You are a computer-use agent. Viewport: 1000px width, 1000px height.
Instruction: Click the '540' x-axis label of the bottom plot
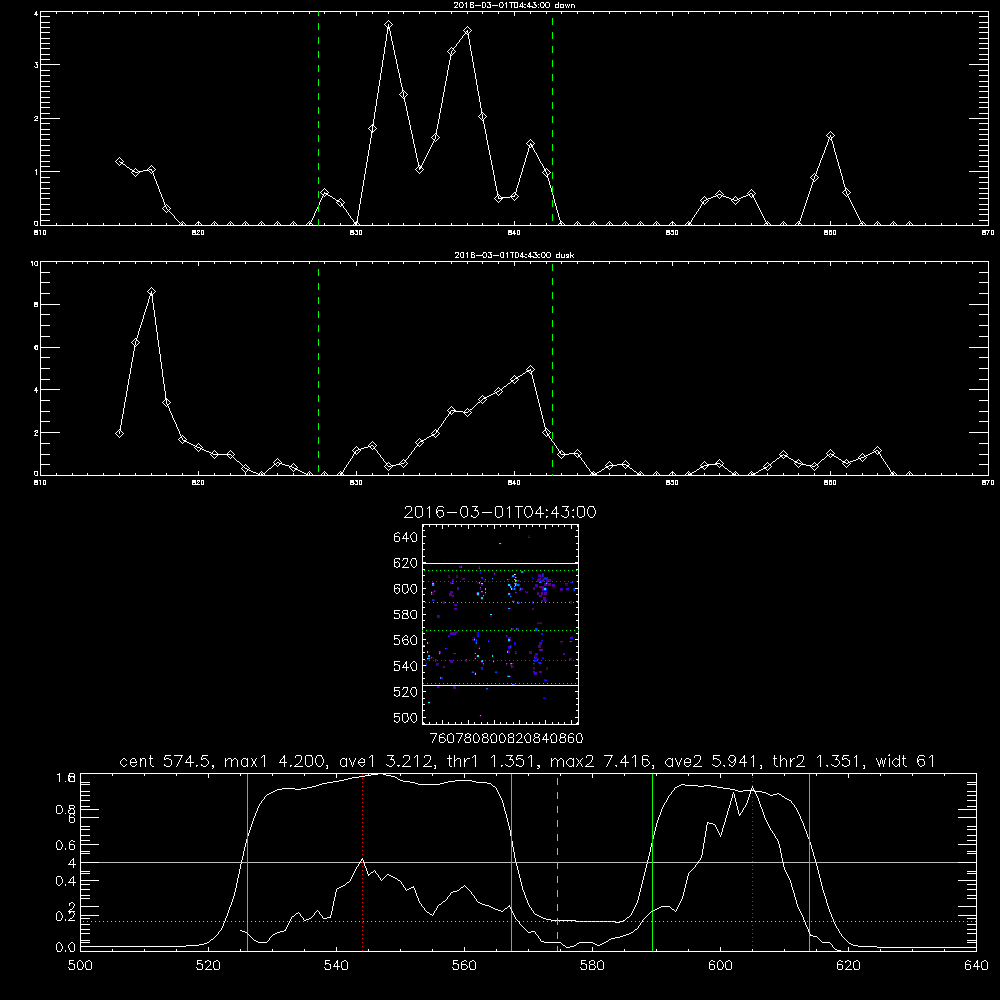336,966
